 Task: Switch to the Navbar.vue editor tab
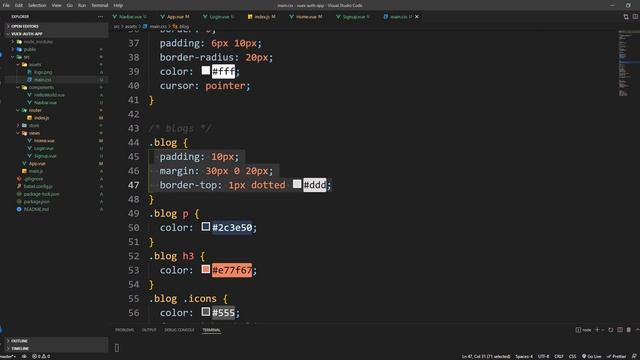coord(130,17)
